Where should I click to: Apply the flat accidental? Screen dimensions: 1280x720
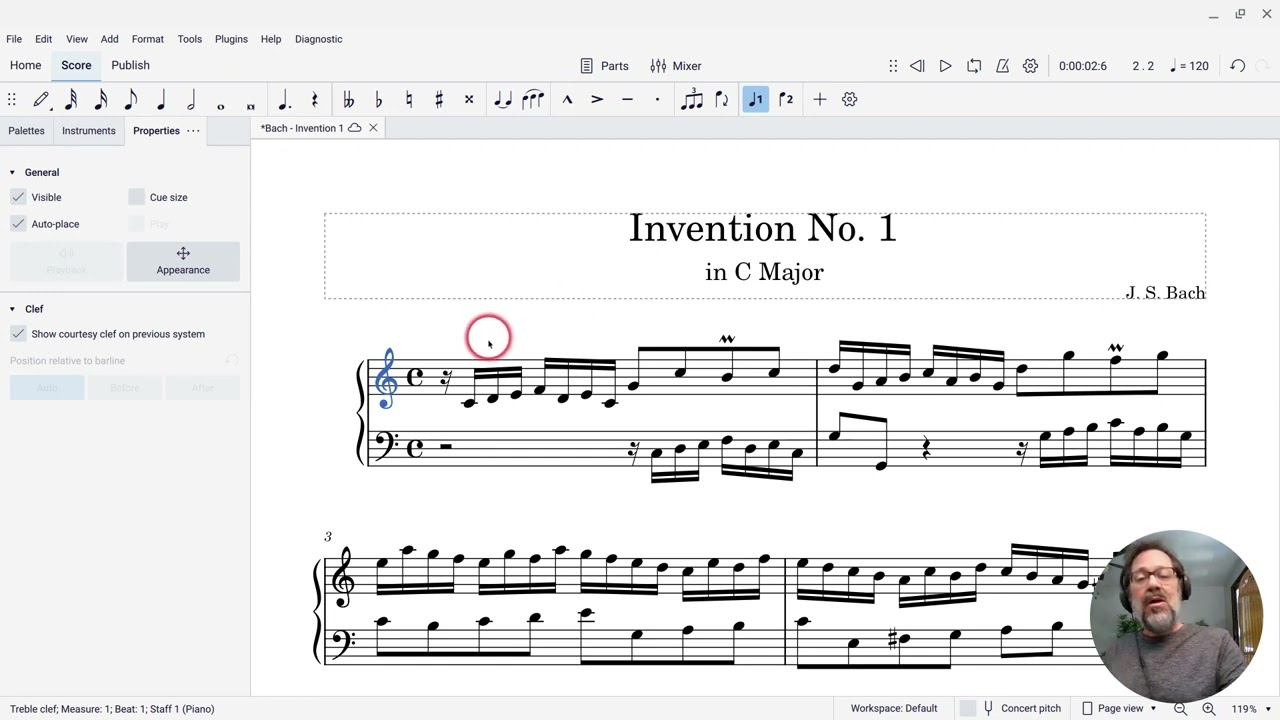point(378,100)
